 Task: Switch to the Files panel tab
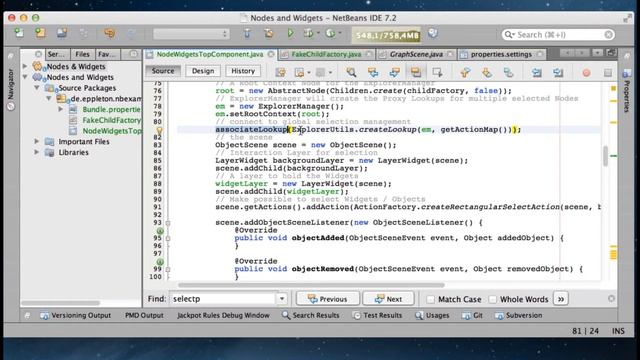tap(82, 54)
